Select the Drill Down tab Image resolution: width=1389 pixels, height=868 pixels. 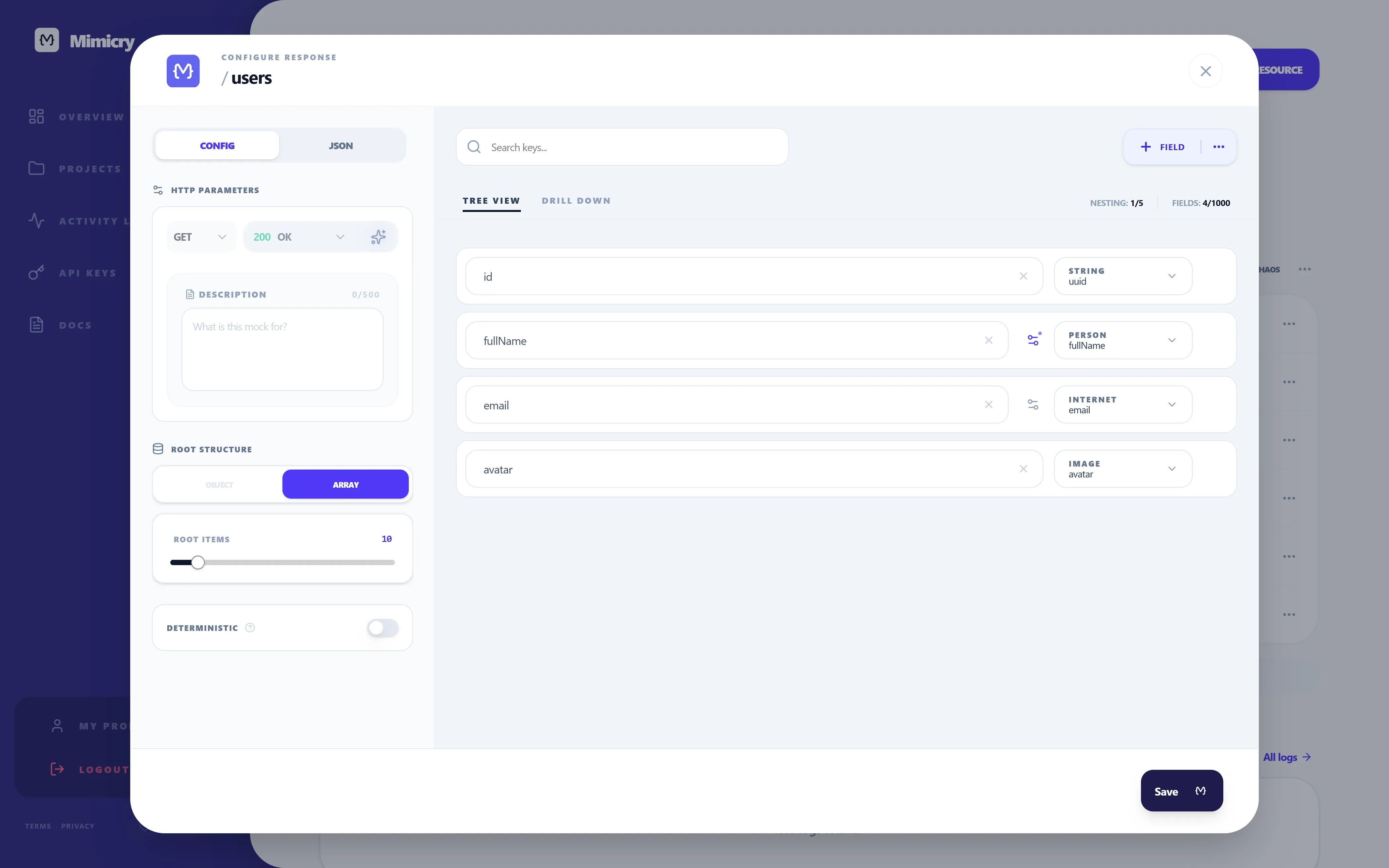point(576,201)
